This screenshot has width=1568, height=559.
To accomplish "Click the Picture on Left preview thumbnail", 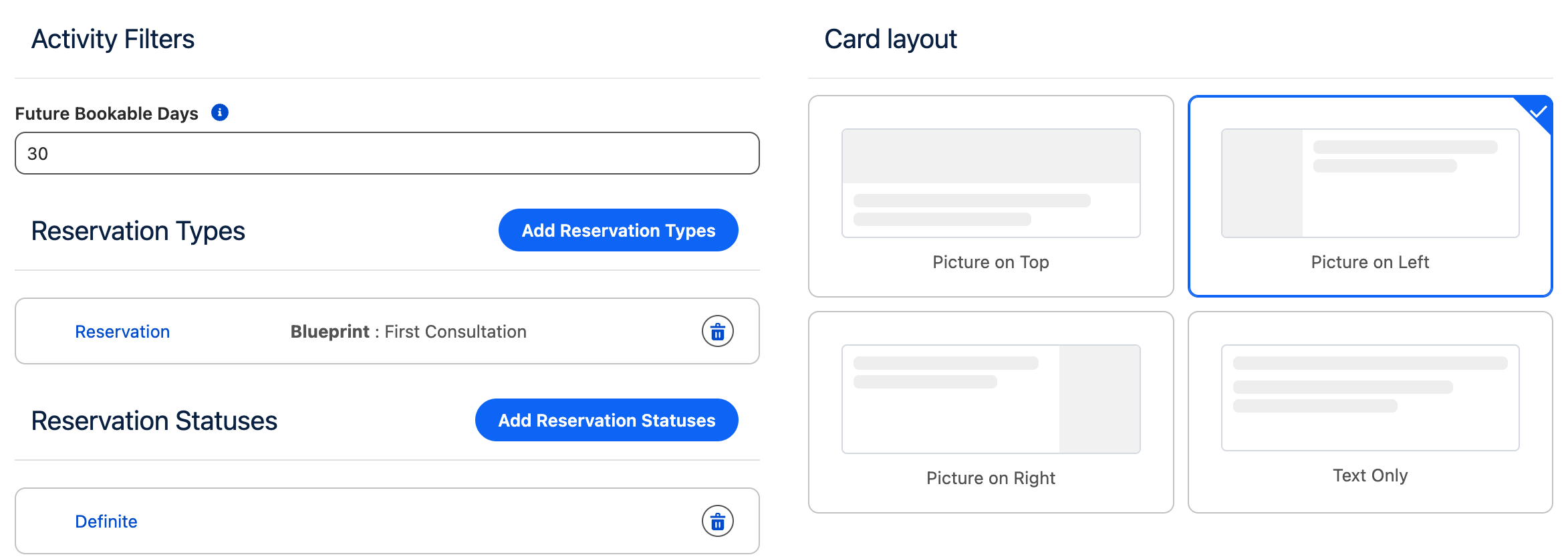I will pyautogui.click(x=1369, y=183).
